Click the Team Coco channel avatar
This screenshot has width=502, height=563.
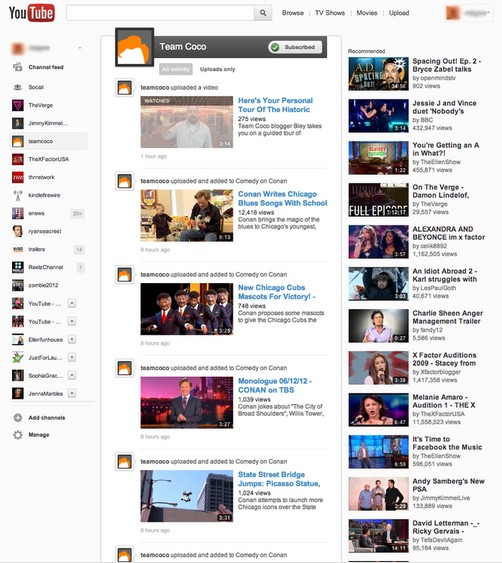pos(134,47)
